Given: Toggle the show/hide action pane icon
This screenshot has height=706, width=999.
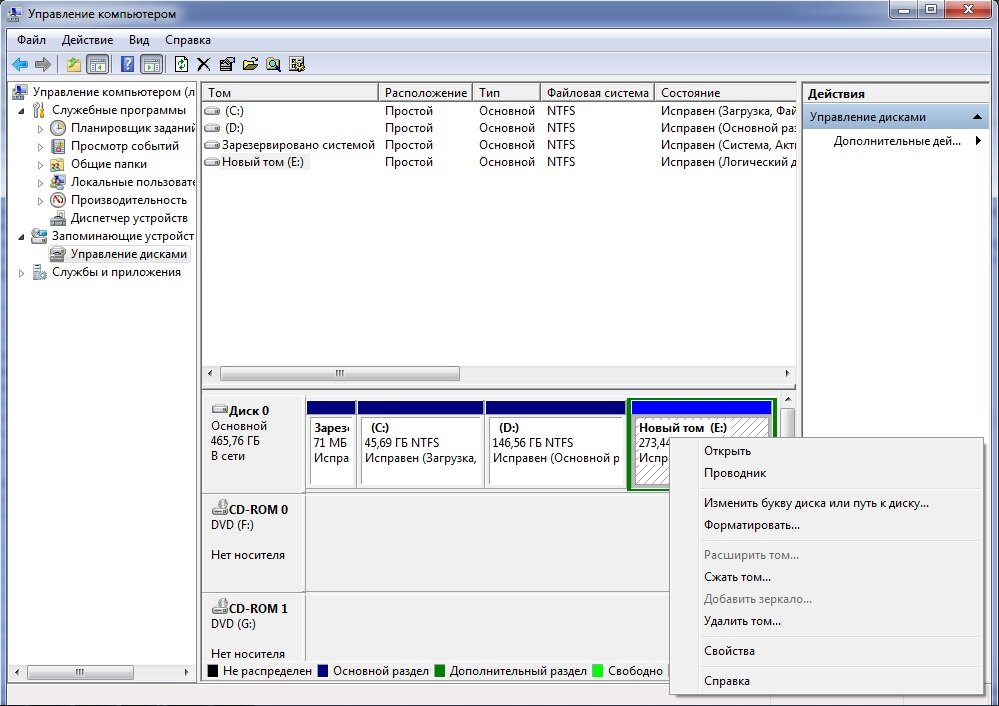Looking at the screenshot, I should tap(152, 64).
